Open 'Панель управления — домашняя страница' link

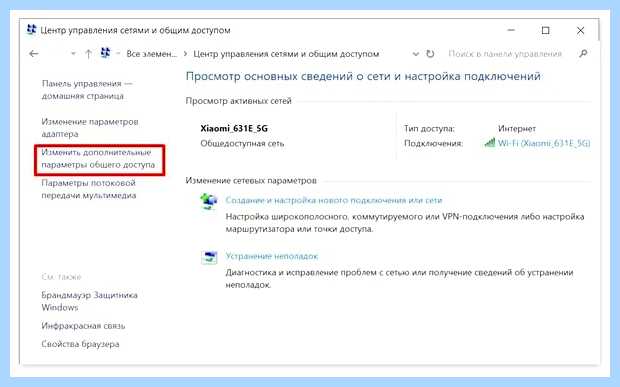pyautogui.click(x=87, y=90)
